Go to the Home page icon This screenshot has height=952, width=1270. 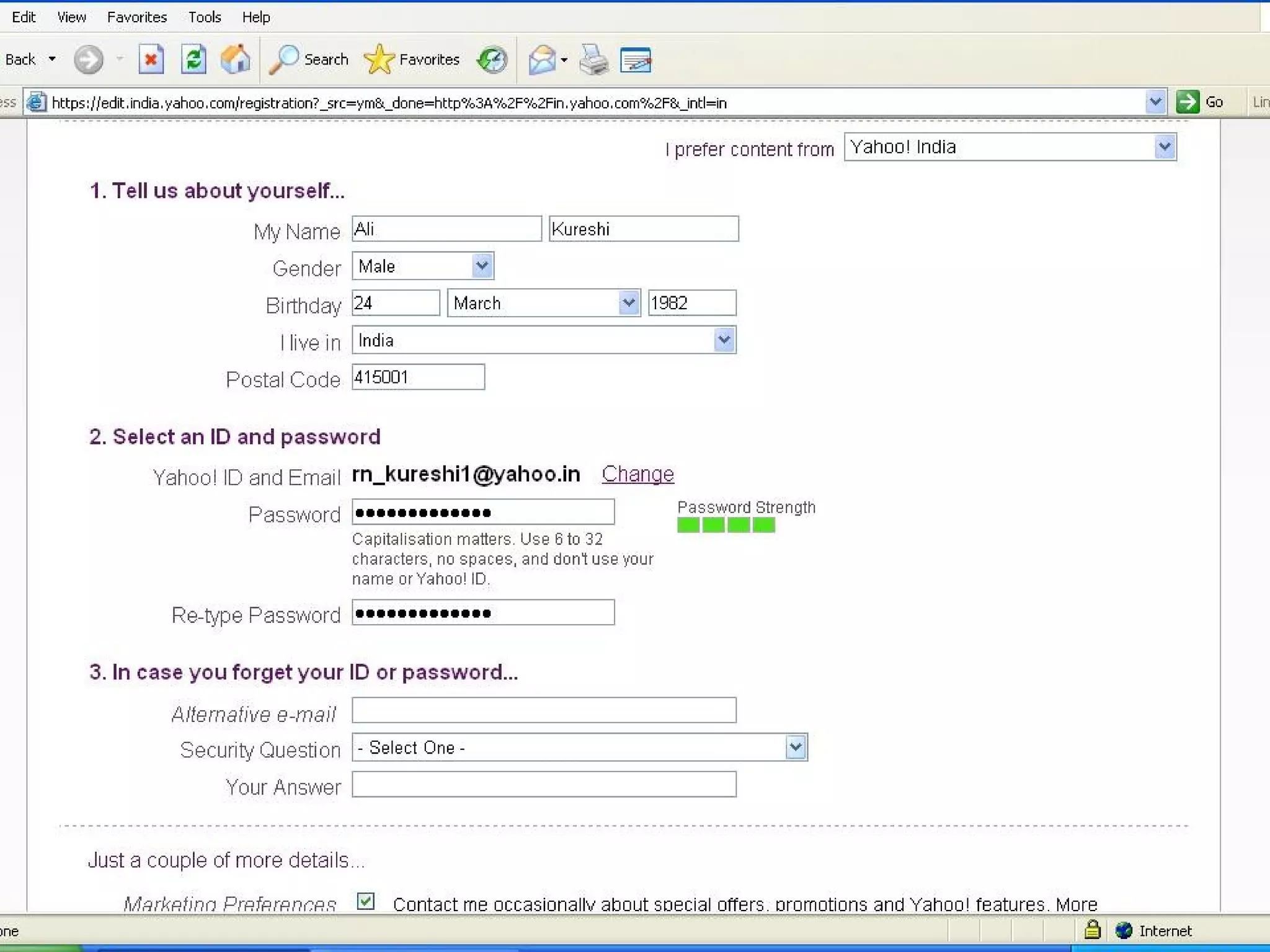pyautogui.click(x=235, y=60)
